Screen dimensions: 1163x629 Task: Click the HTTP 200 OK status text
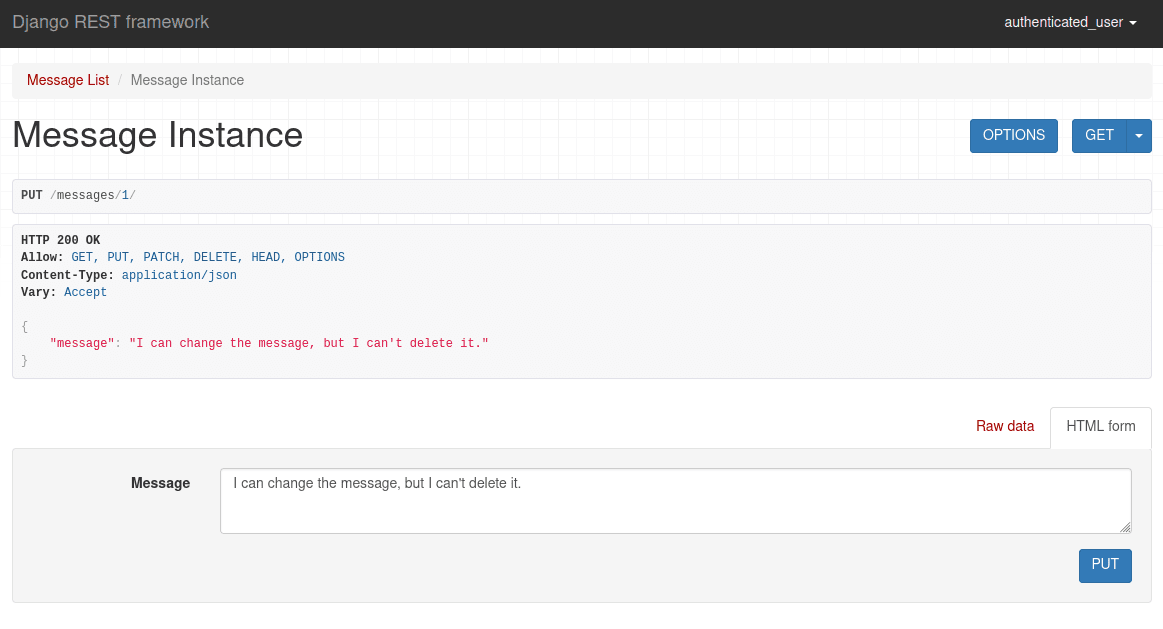click(x=60, y=240)
